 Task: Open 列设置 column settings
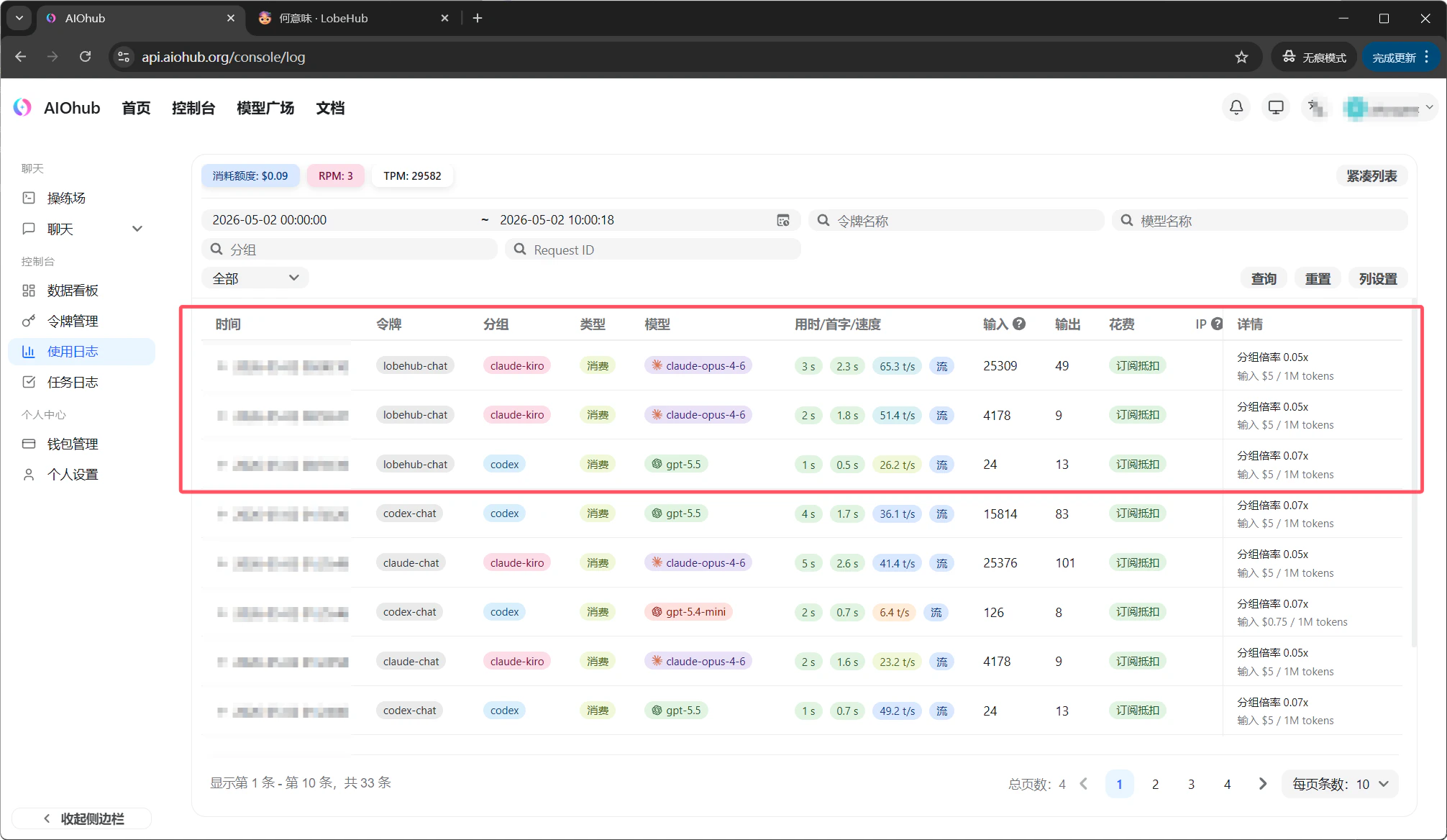coord(1378,278)
